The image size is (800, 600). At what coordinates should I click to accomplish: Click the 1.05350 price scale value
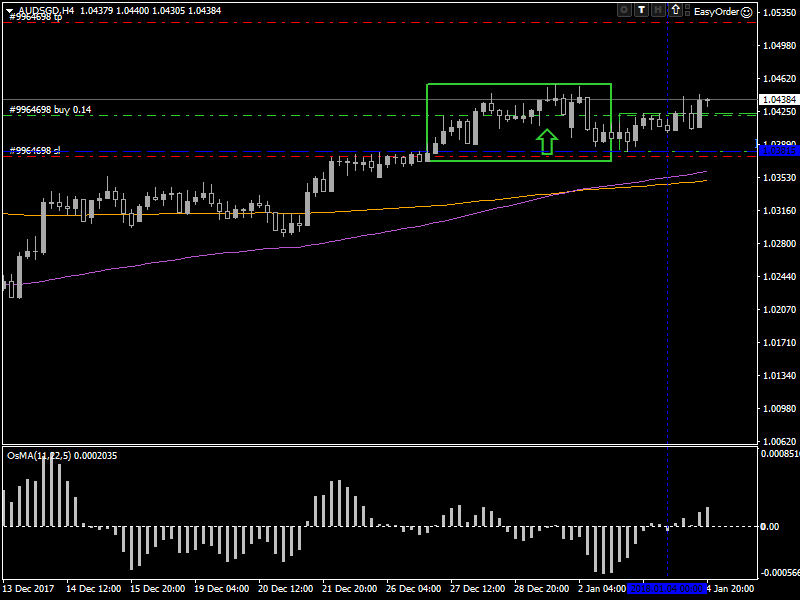[779, 13]
